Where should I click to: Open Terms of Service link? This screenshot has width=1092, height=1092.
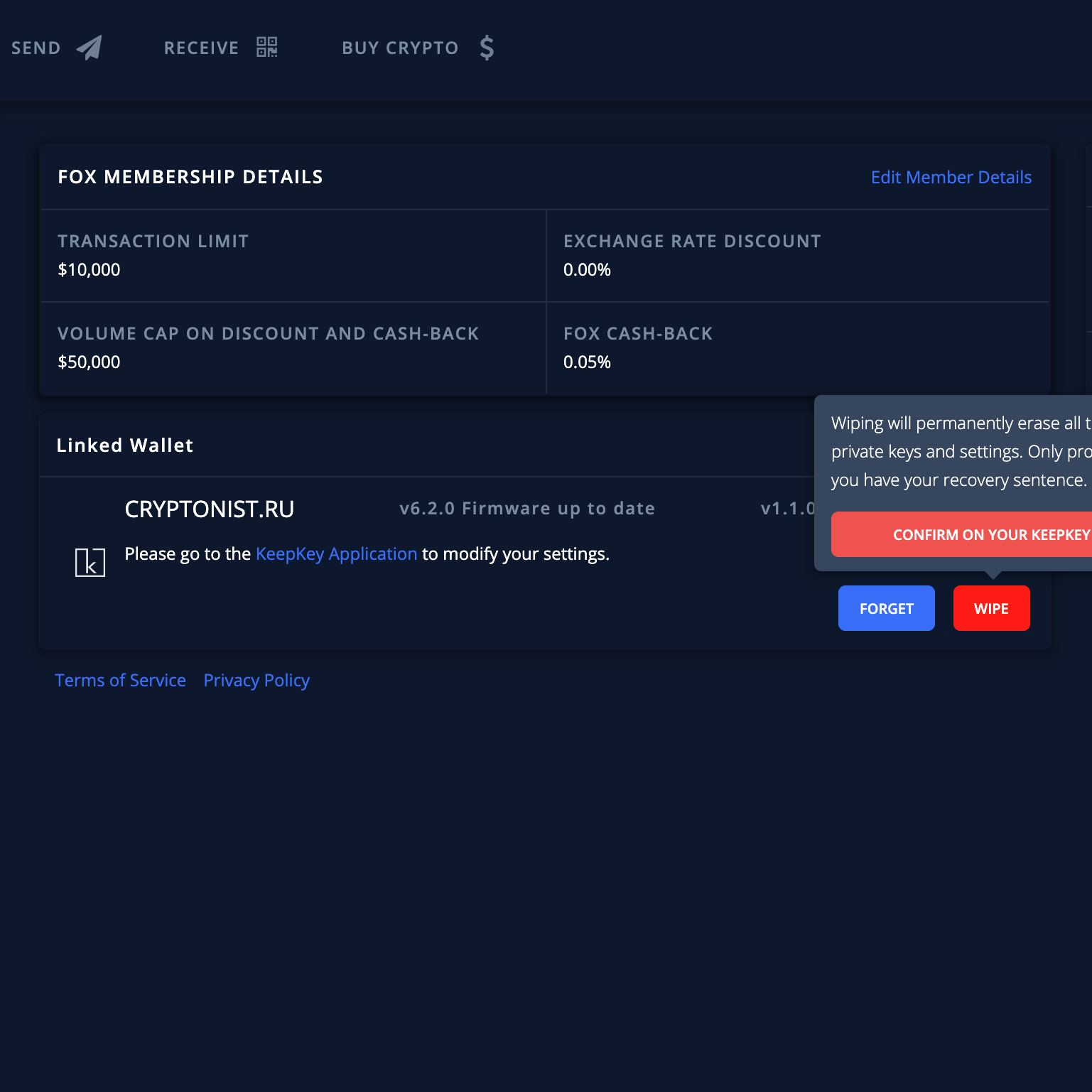tap(121, 680)
